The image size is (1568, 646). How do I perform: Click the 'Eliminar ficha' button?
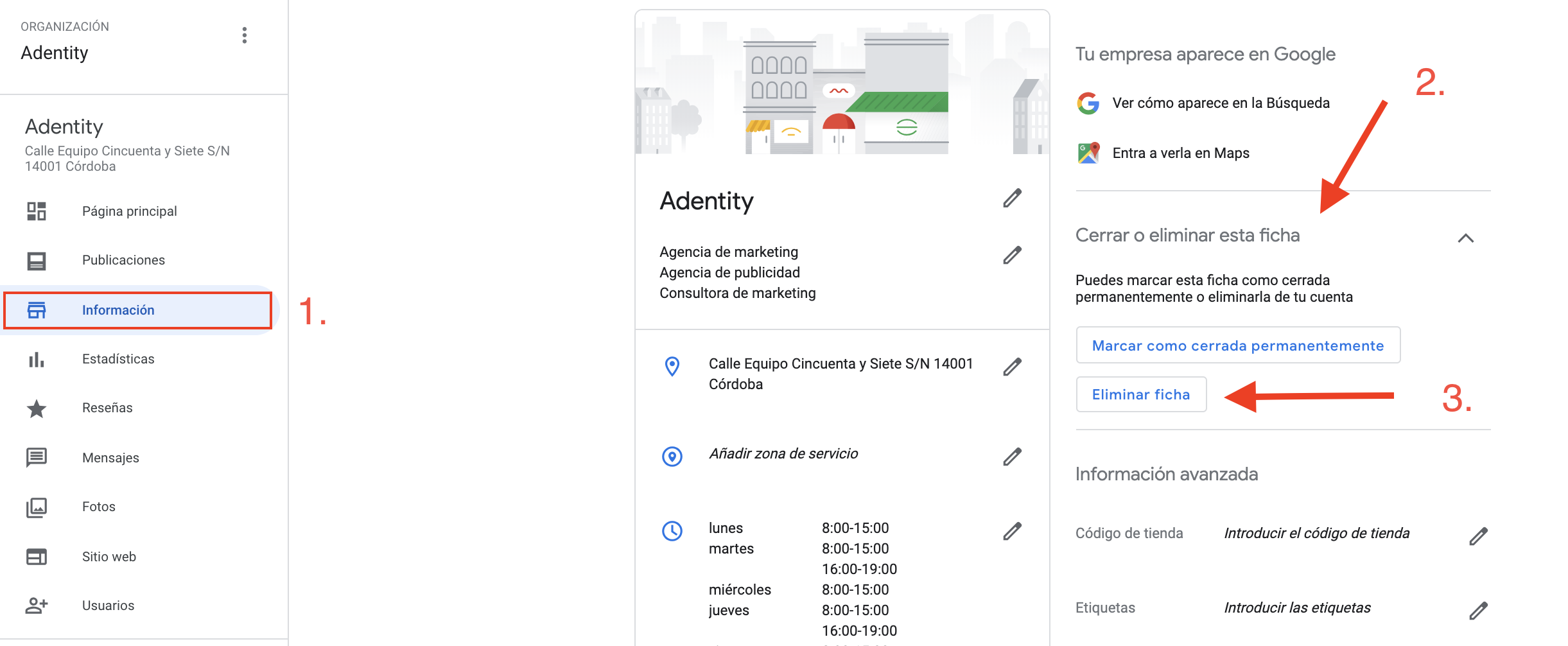[1141, 394]
